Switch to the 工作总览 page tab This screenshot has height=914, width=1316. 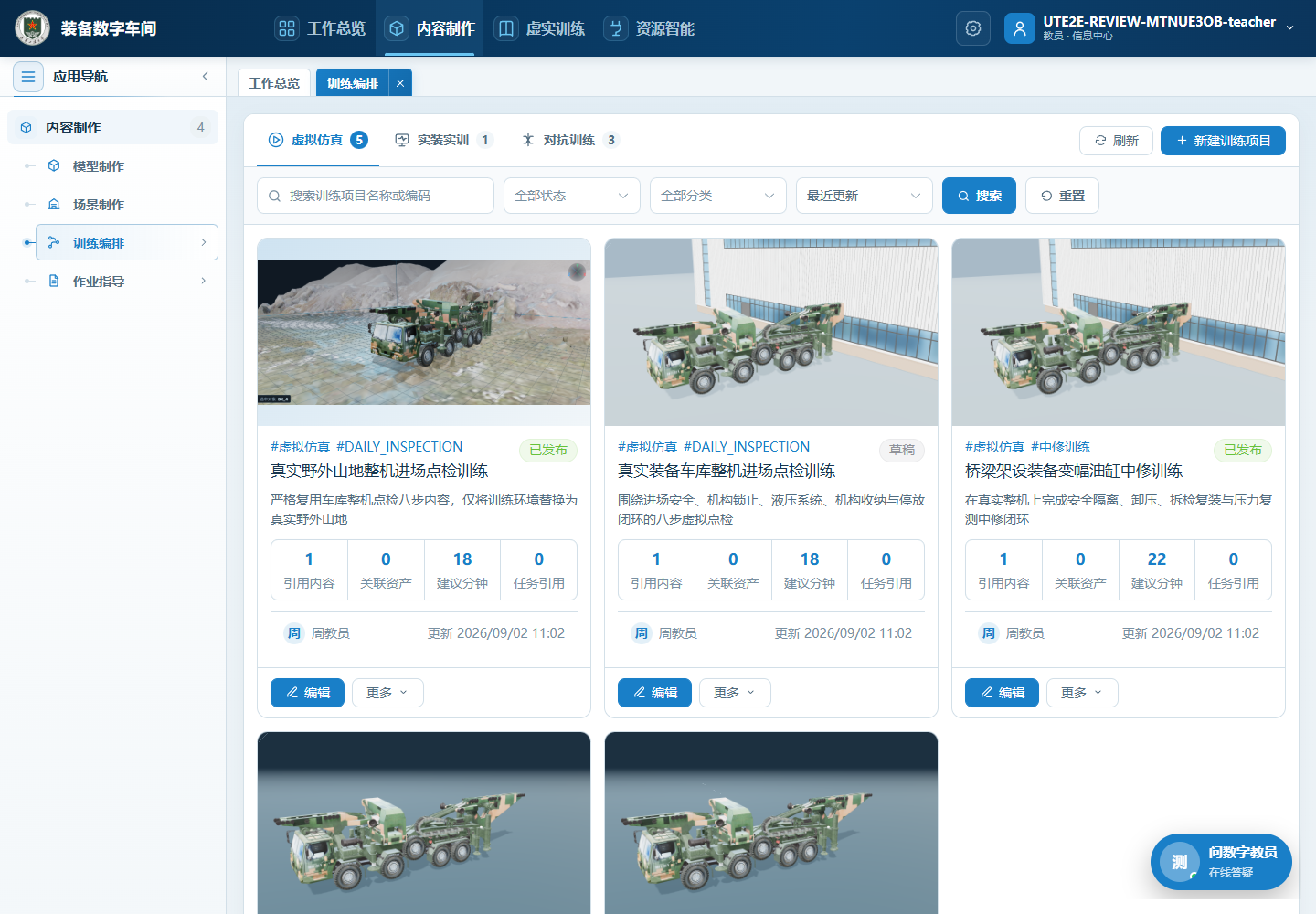pos(274,83)
